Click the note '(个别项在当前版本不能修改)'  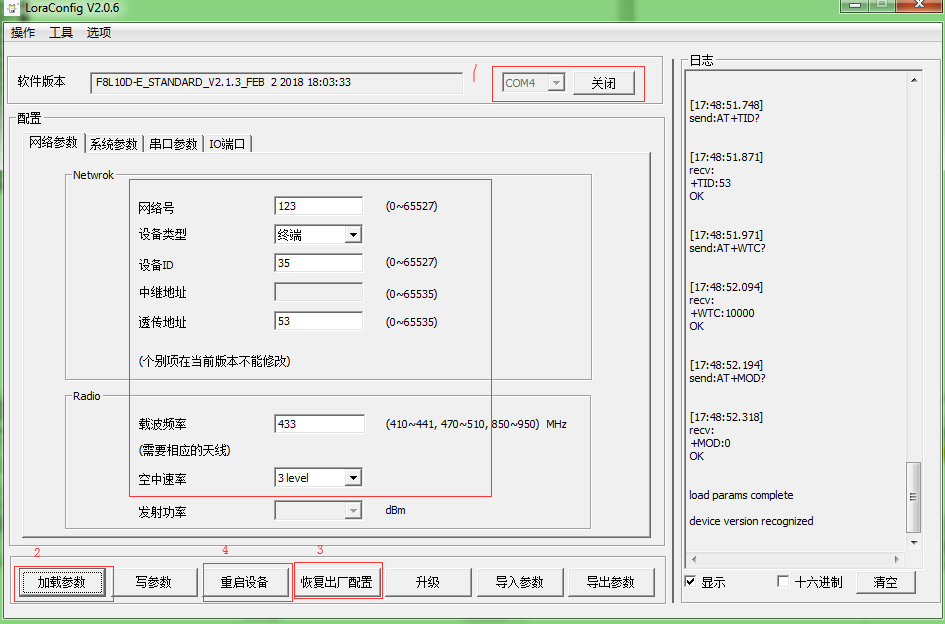pos(215,361)
